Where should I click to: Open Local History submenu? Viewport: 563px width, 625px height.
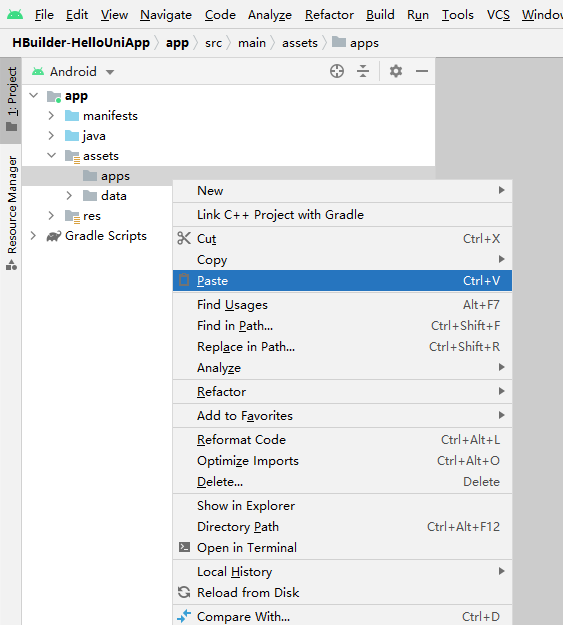343,572
